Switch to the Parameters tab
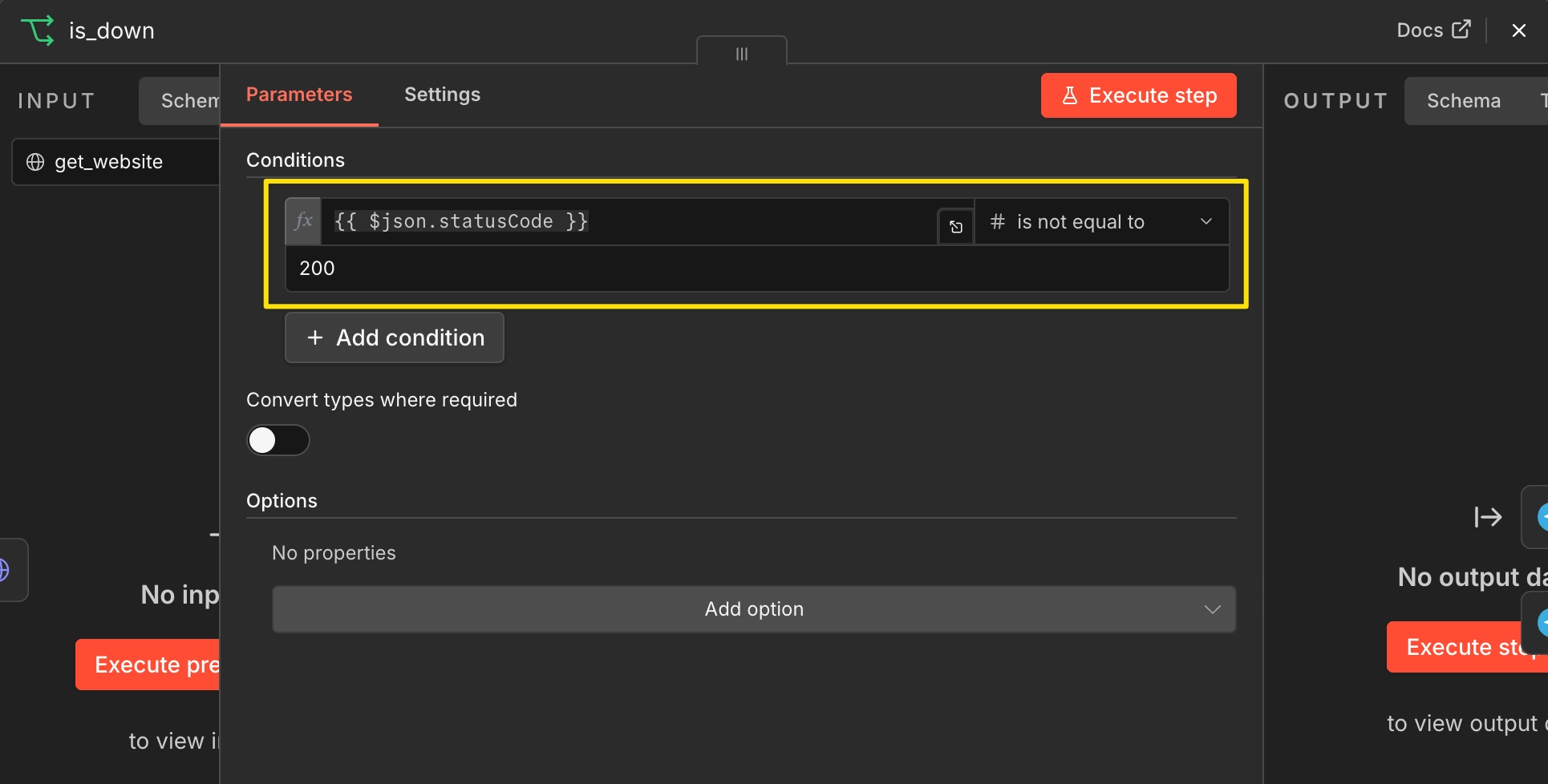 coord(299,95)
